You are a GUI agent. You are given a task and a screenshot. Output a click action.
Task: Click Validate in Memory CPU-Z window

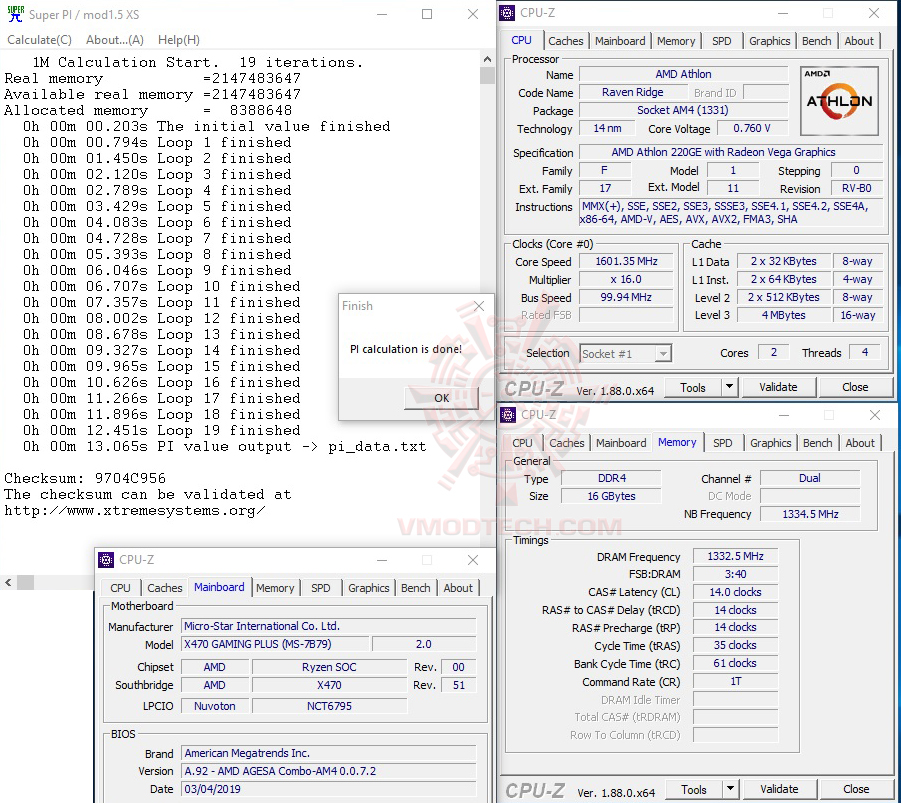(x=779, y=790)
